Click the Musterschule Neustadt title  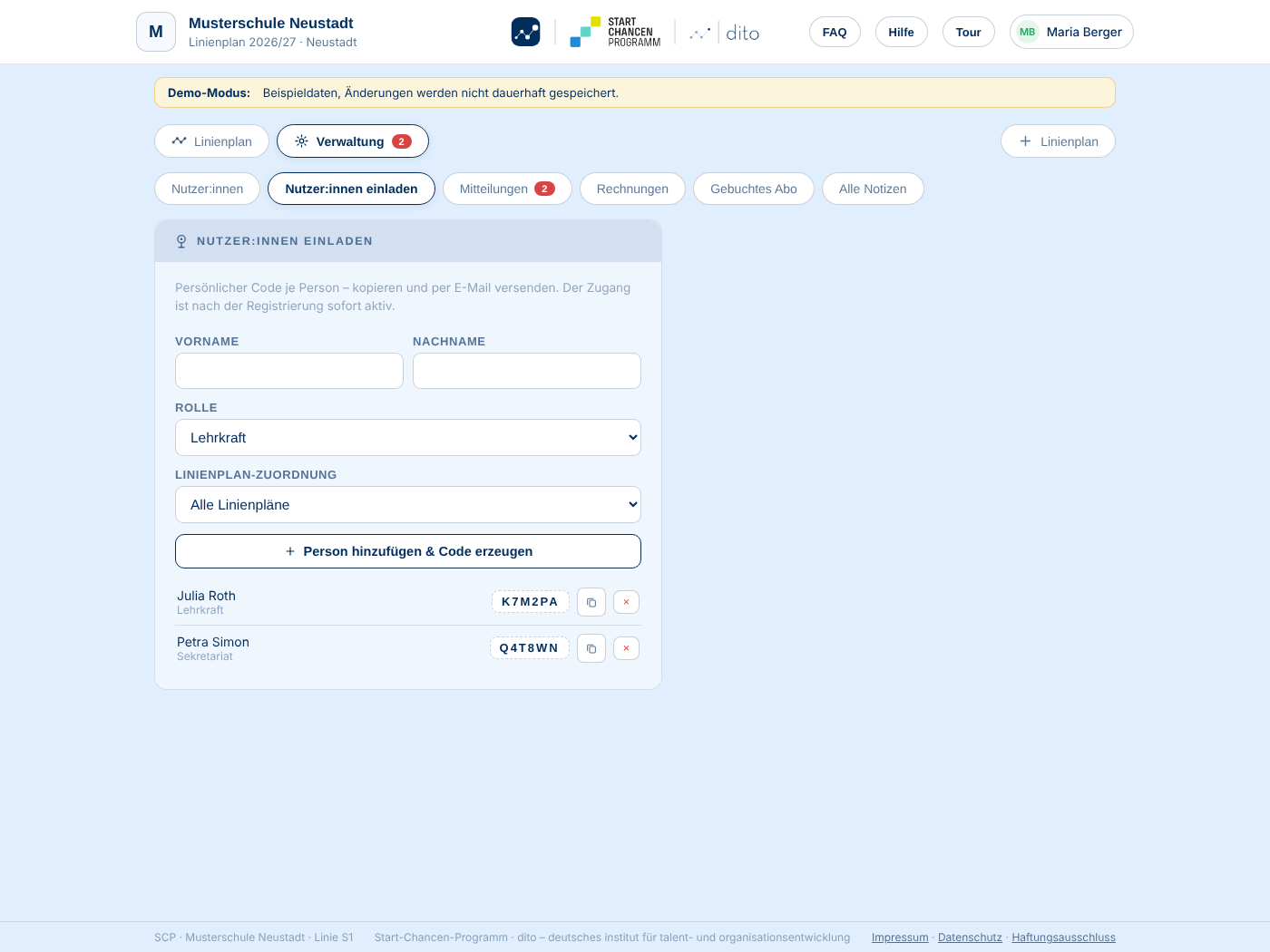click(x=271, y=23)
